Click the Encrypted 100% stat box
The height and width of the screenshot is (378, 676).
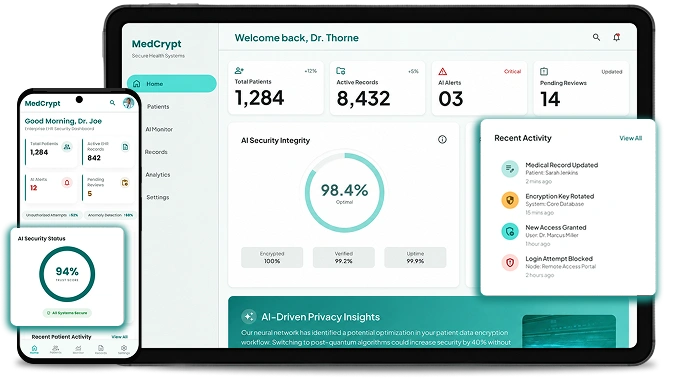[272, 257]
